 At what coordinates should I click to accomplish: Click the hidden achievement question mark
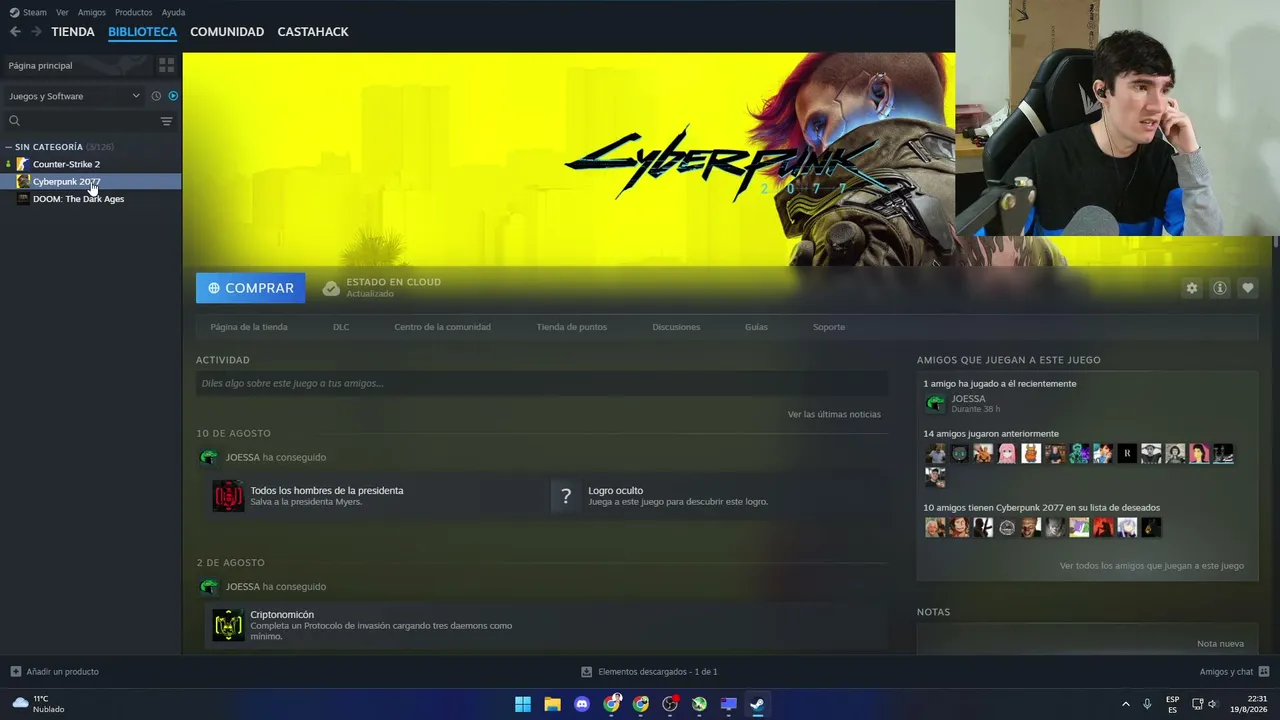click(566, 496)
